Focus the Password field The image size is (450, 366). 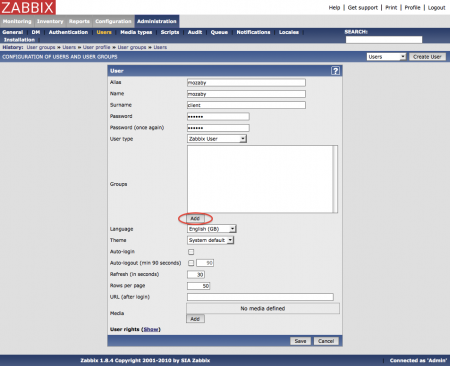pos(218,117)
